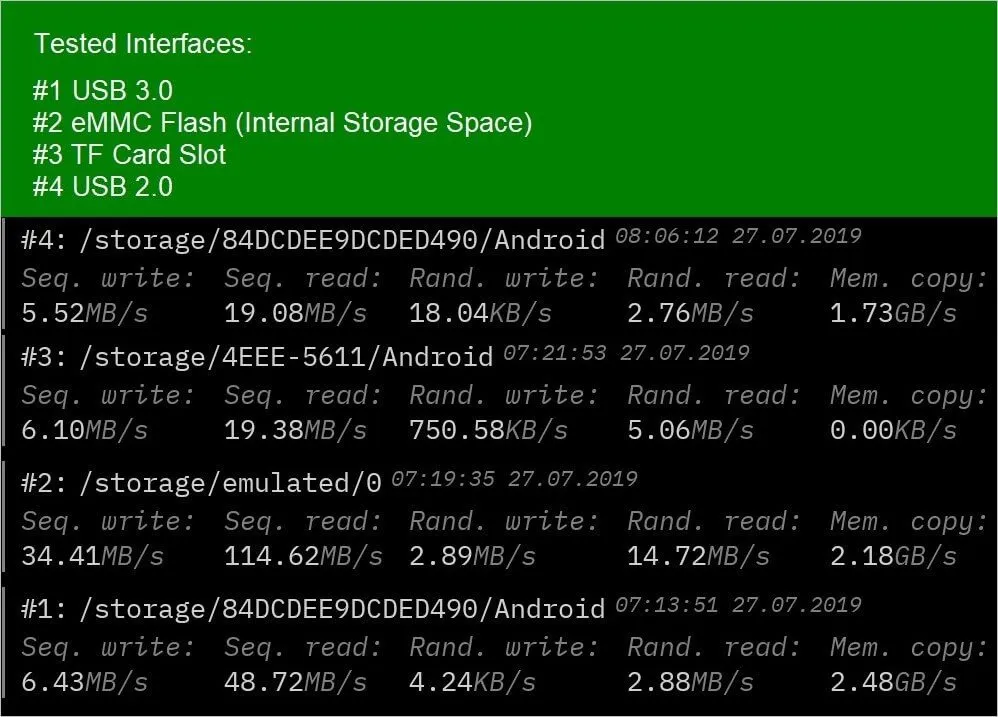Viewport: 998px width, 717px height.
Task: Click the 34.41MB/s sequential write result
Action: 93,556
